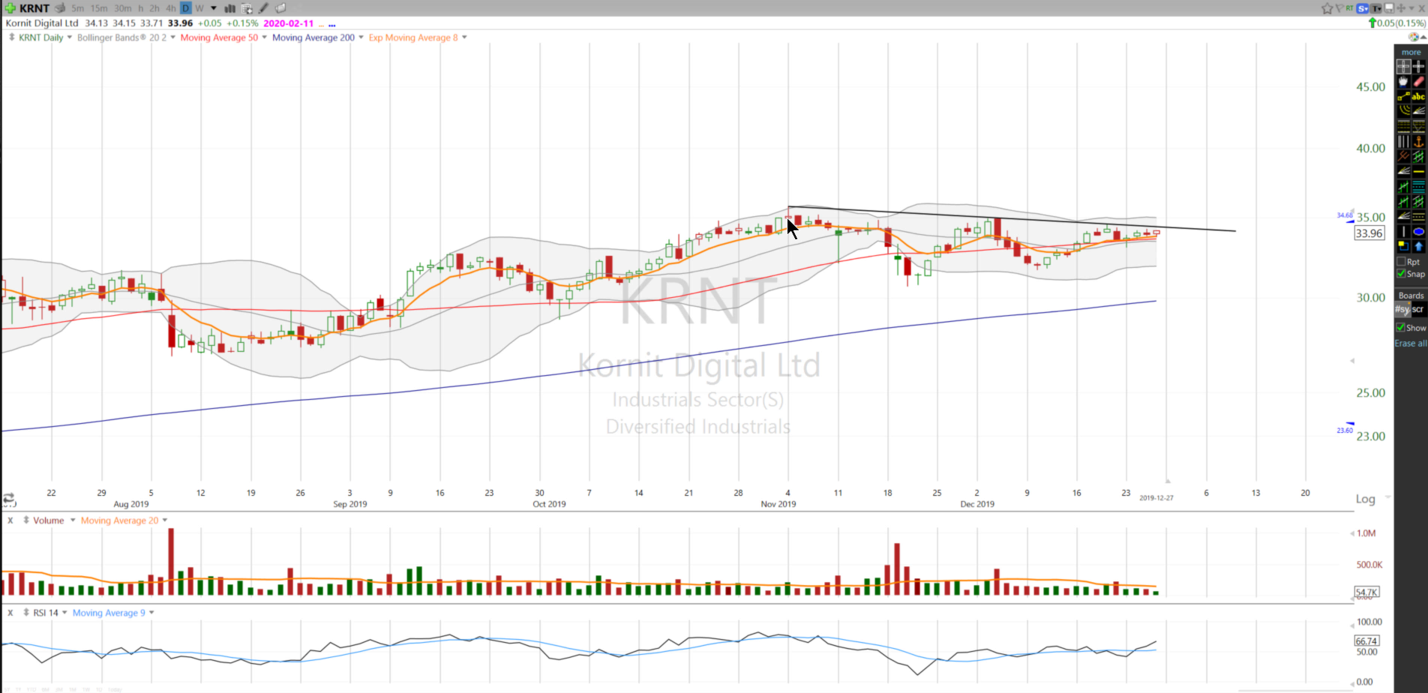Click the green plus add-symbol icon
Viewport: 1428px width, 693px height.
coord(10,8)
